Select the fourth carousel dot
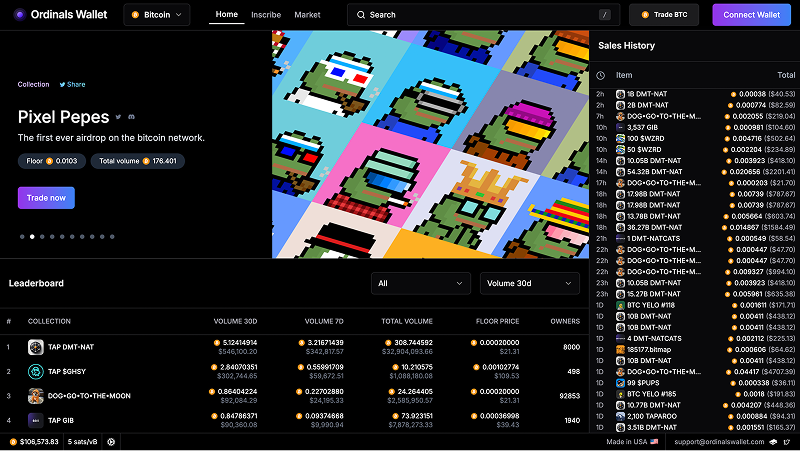Viewport: 800px width, 451px height. 52,237
